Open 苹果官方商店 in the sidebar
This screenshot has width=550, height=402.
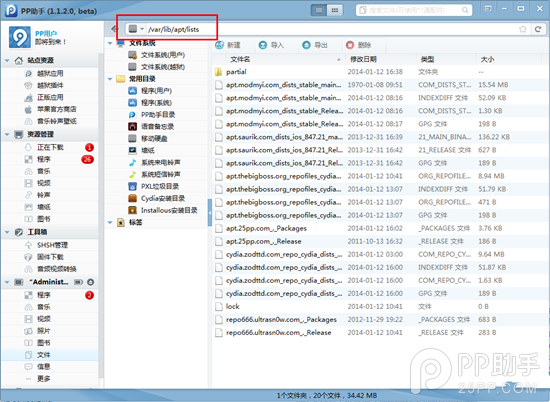(56, 109)
